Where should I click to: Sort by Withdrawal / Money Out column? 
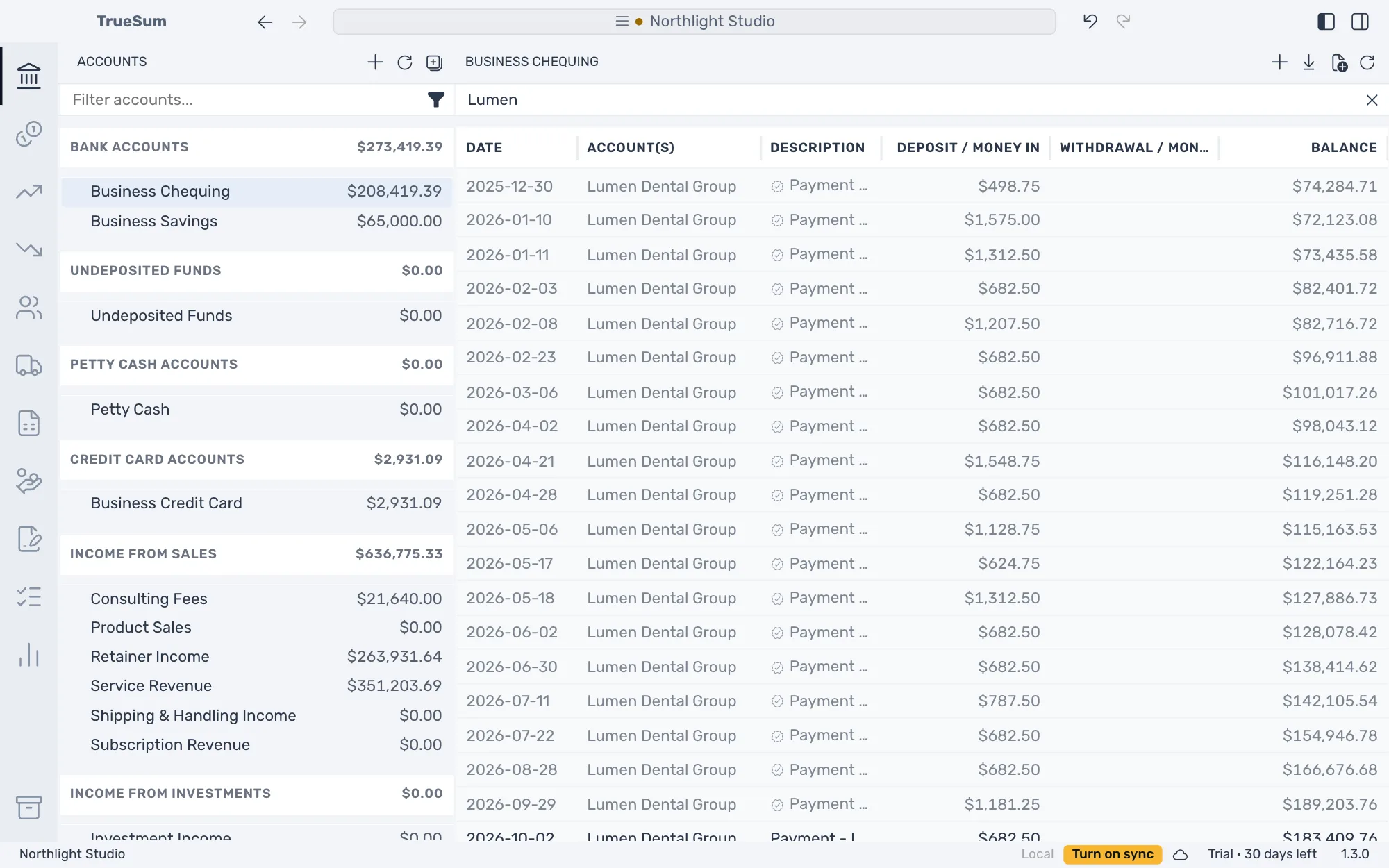point(1134,148)
